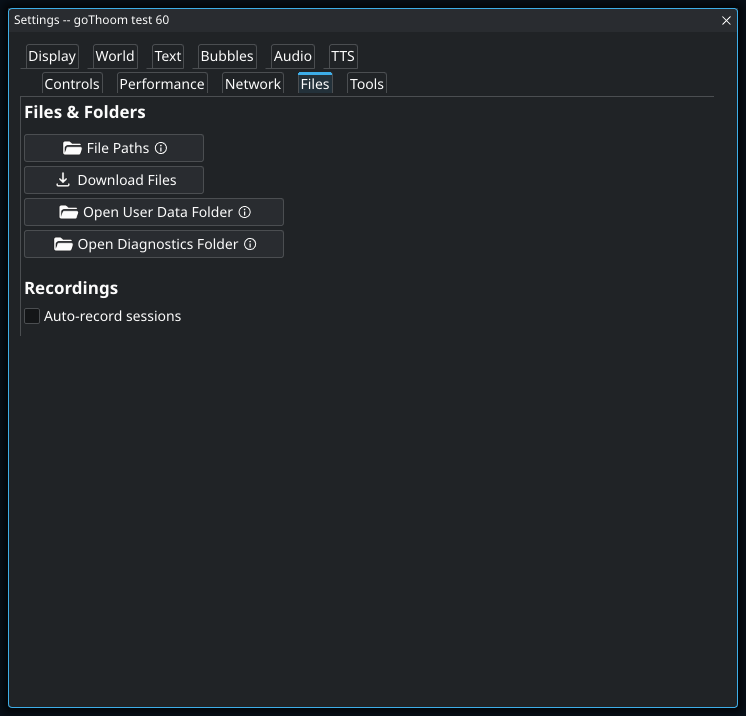Open the Audio tab
Viewport: 746px width, 716px height.
coord(292,56)
